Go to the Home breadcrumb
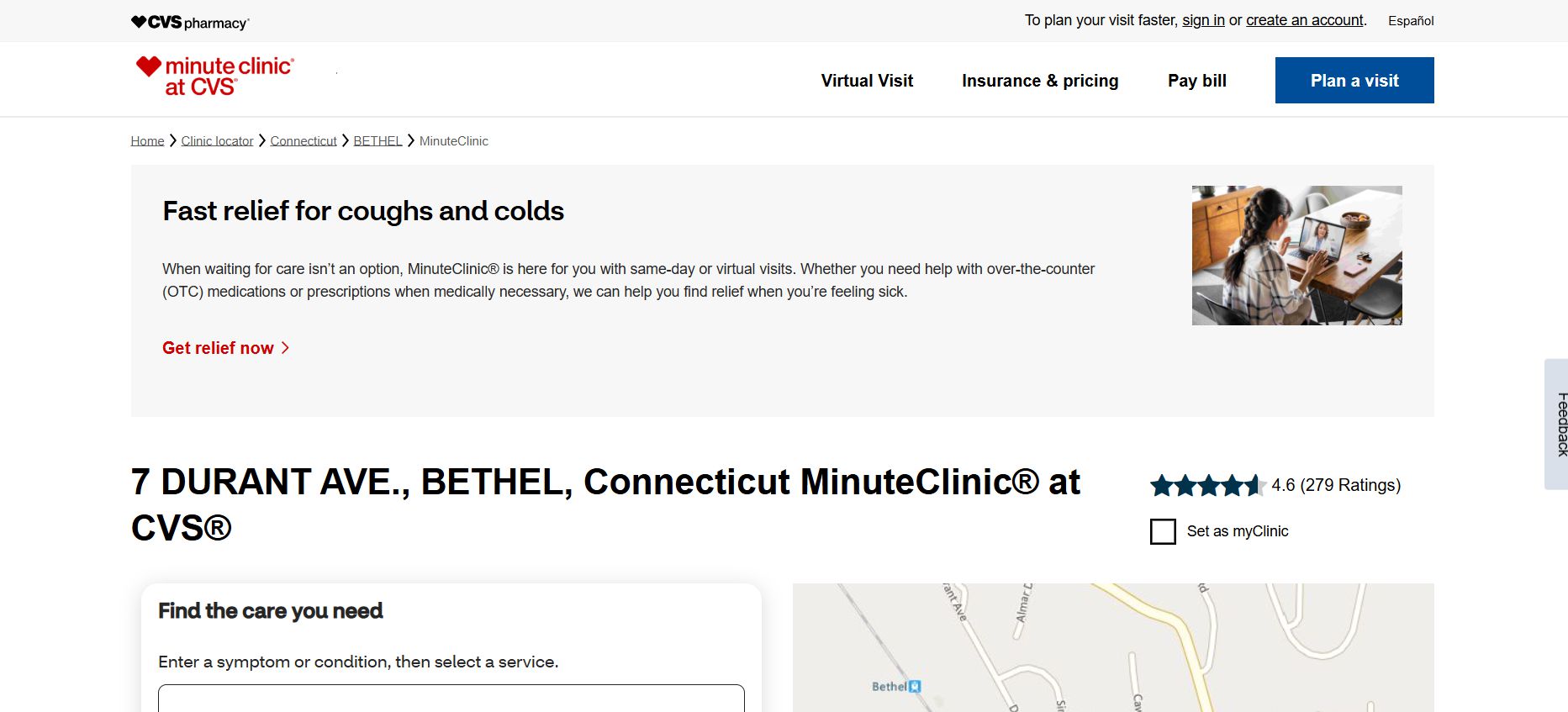This screenshot has height=712, width=1568. (x=147, y=141)
